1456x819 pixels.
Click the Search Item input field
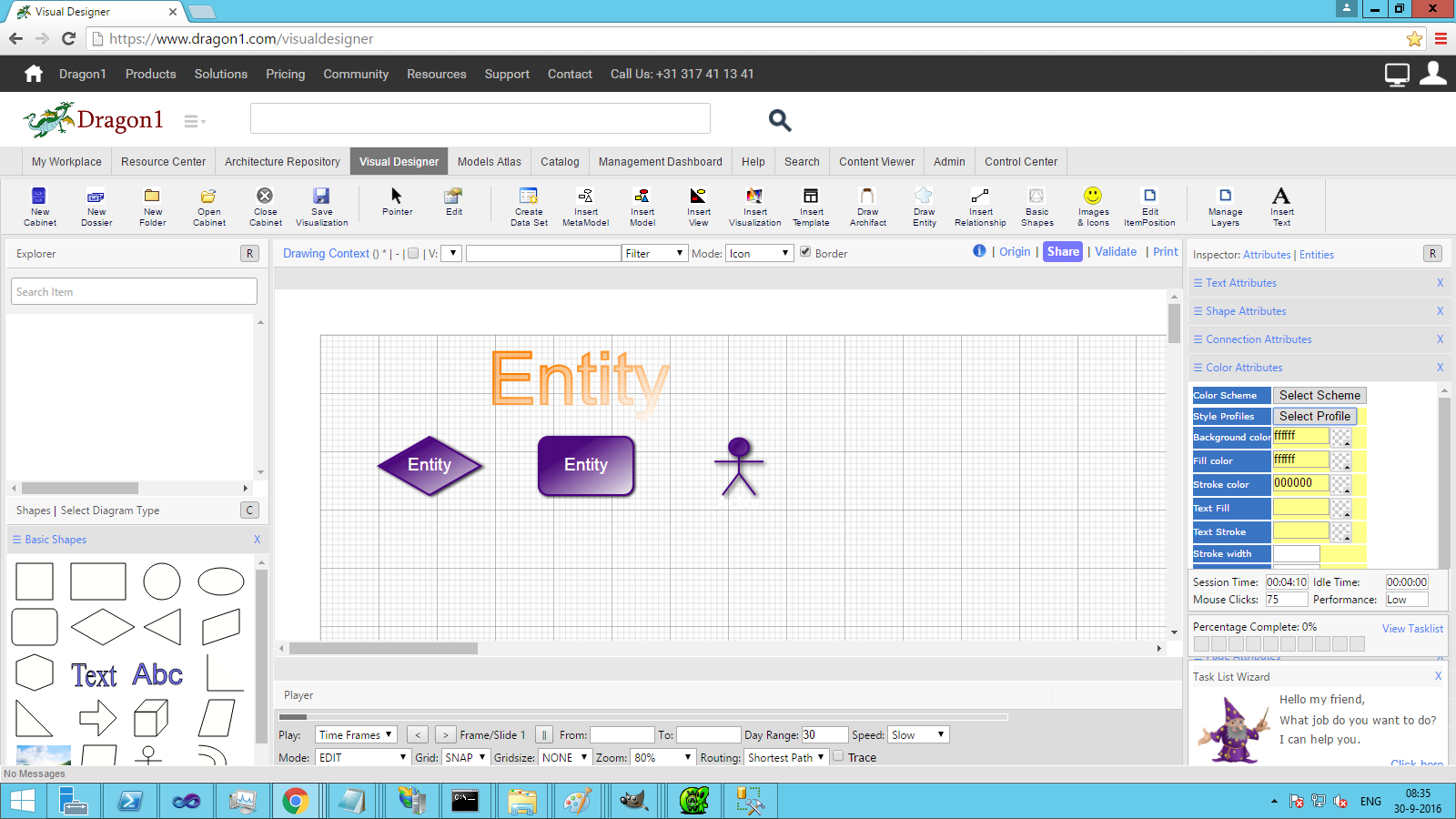click(135, 291)
